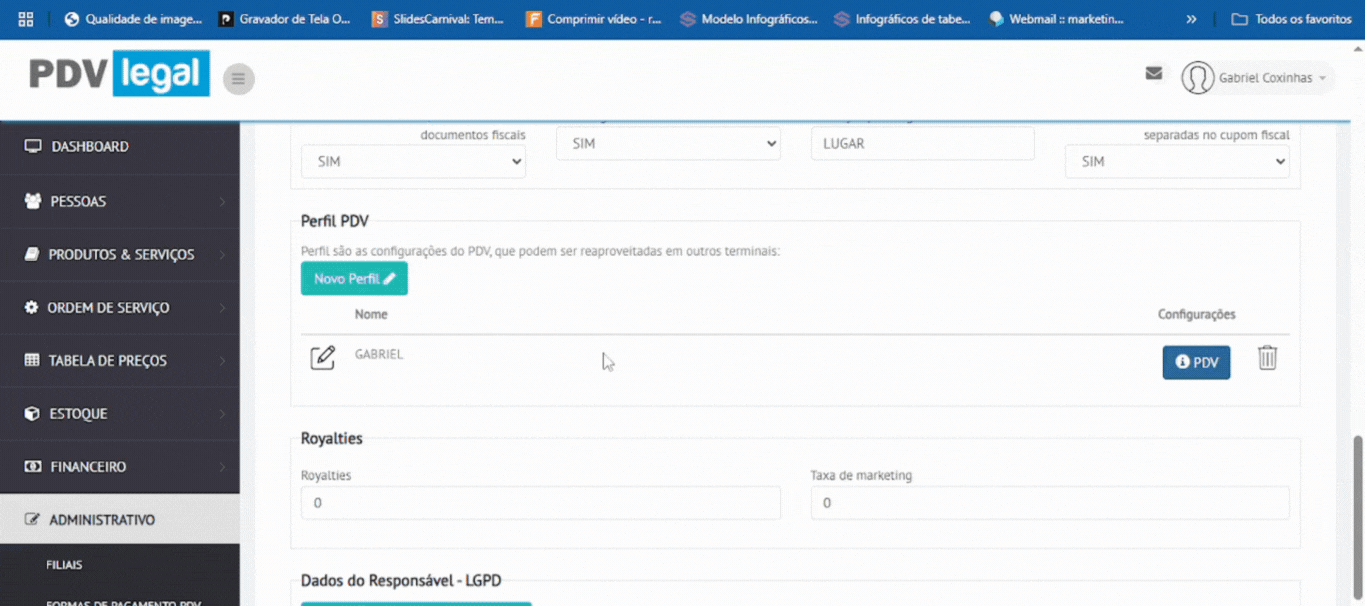Open the mail envelope icon
Viewport: 1365px width, 606px height.
pyautogui.click(x=1153, y=73)
